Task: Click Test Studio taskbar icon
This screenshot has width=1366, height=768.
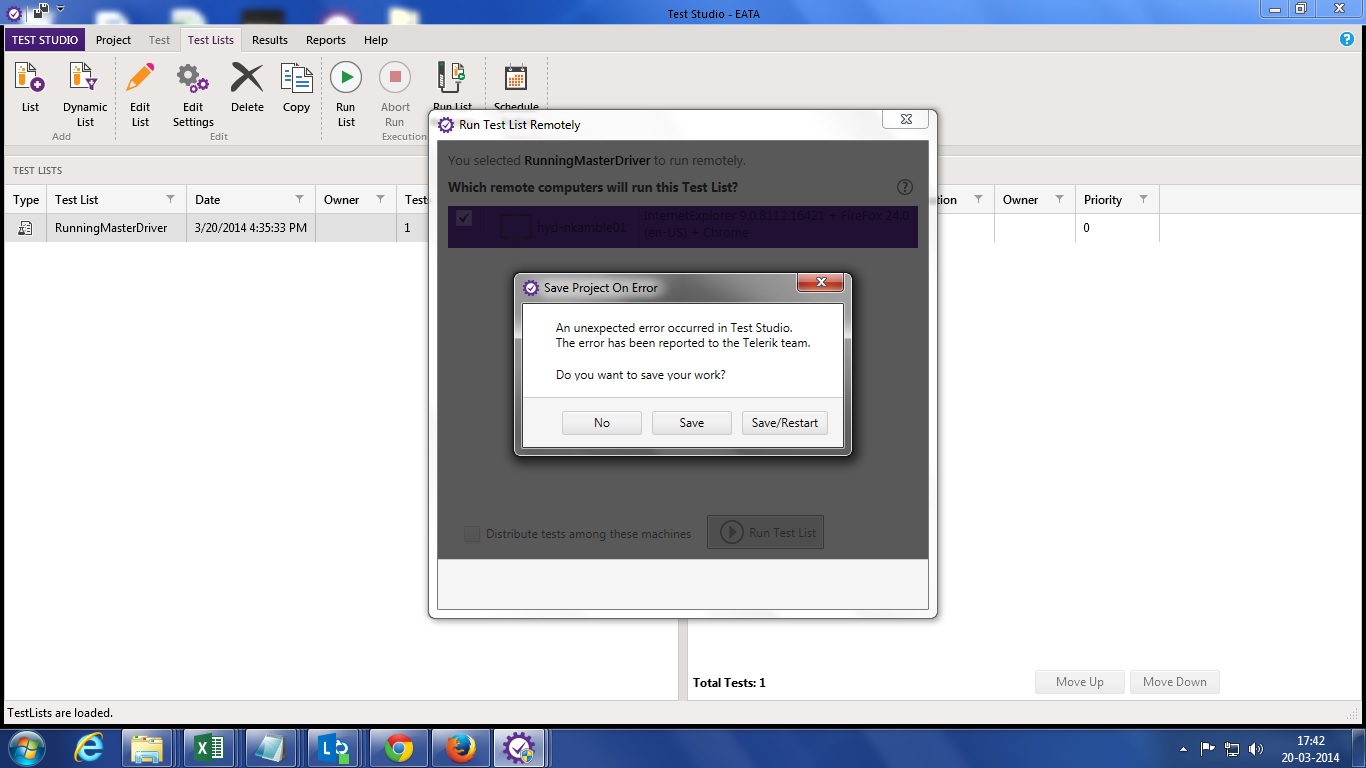Action: [519, 748]
